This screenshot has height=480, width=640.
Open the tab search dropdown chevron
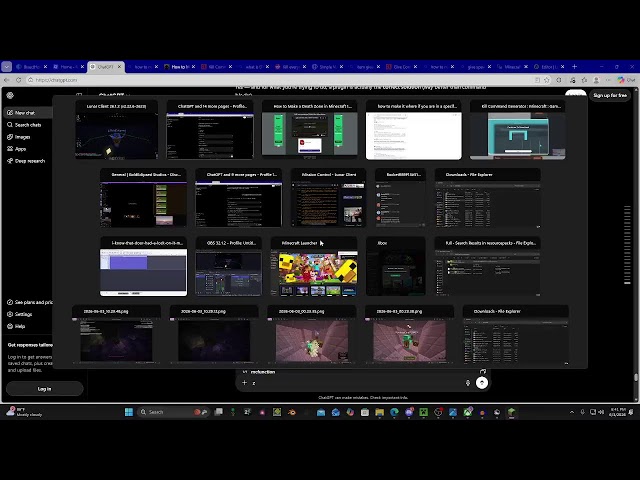pos(7,67)
